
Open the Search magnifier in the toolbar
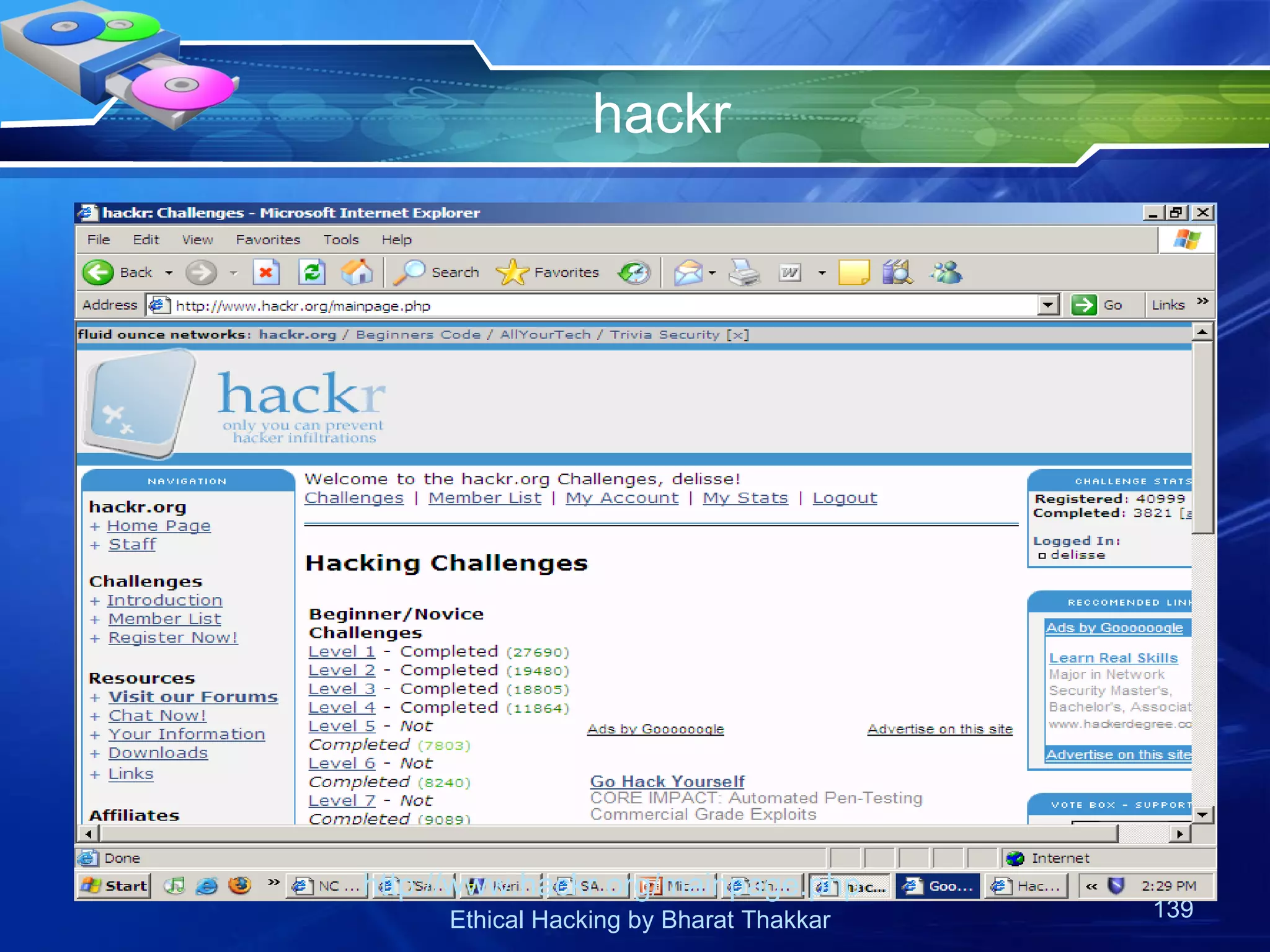tap(411, 273)
